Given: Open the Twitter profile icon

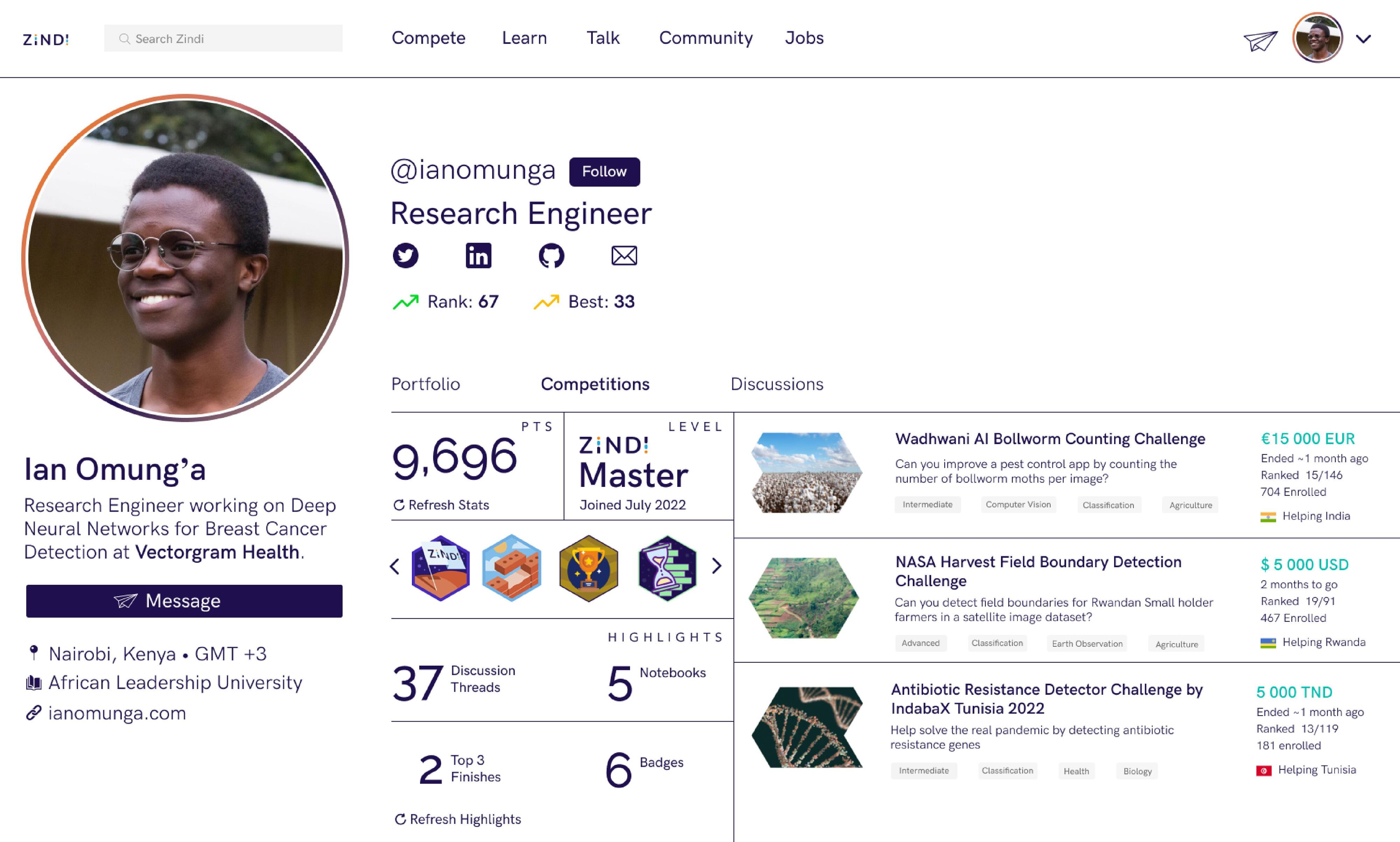Looking at the screenshot, I should point(405,255).
